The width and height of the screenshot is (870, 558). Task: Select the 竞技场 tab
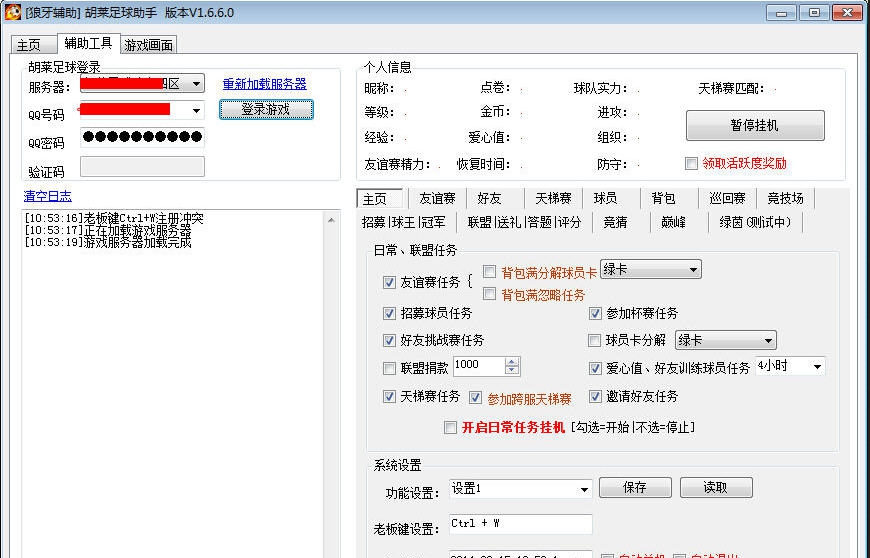click(x=785, y=198)
